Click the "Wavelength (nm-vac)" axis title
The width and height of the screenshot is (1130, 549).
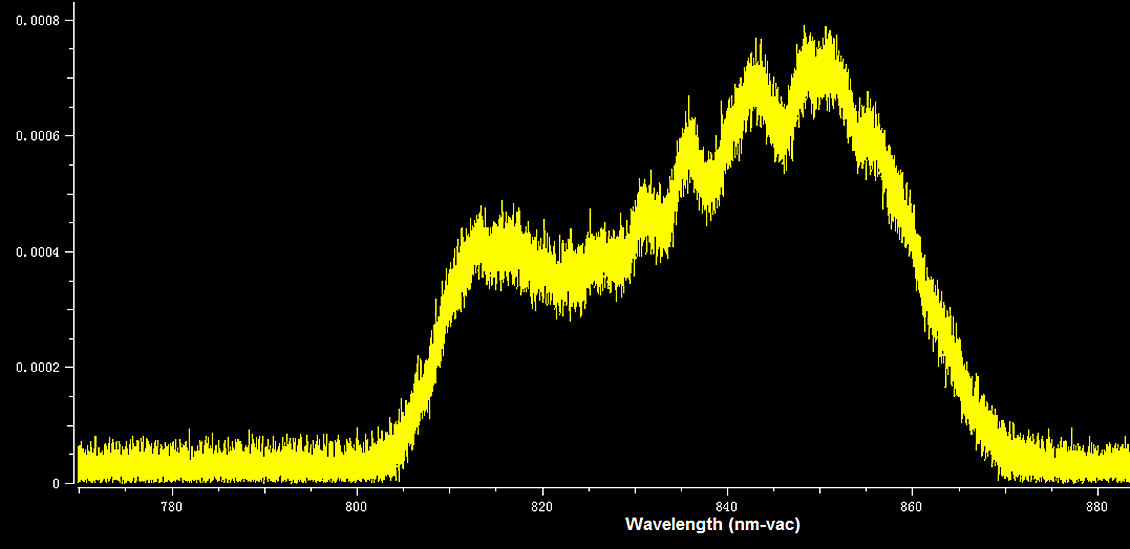point(712,524)
